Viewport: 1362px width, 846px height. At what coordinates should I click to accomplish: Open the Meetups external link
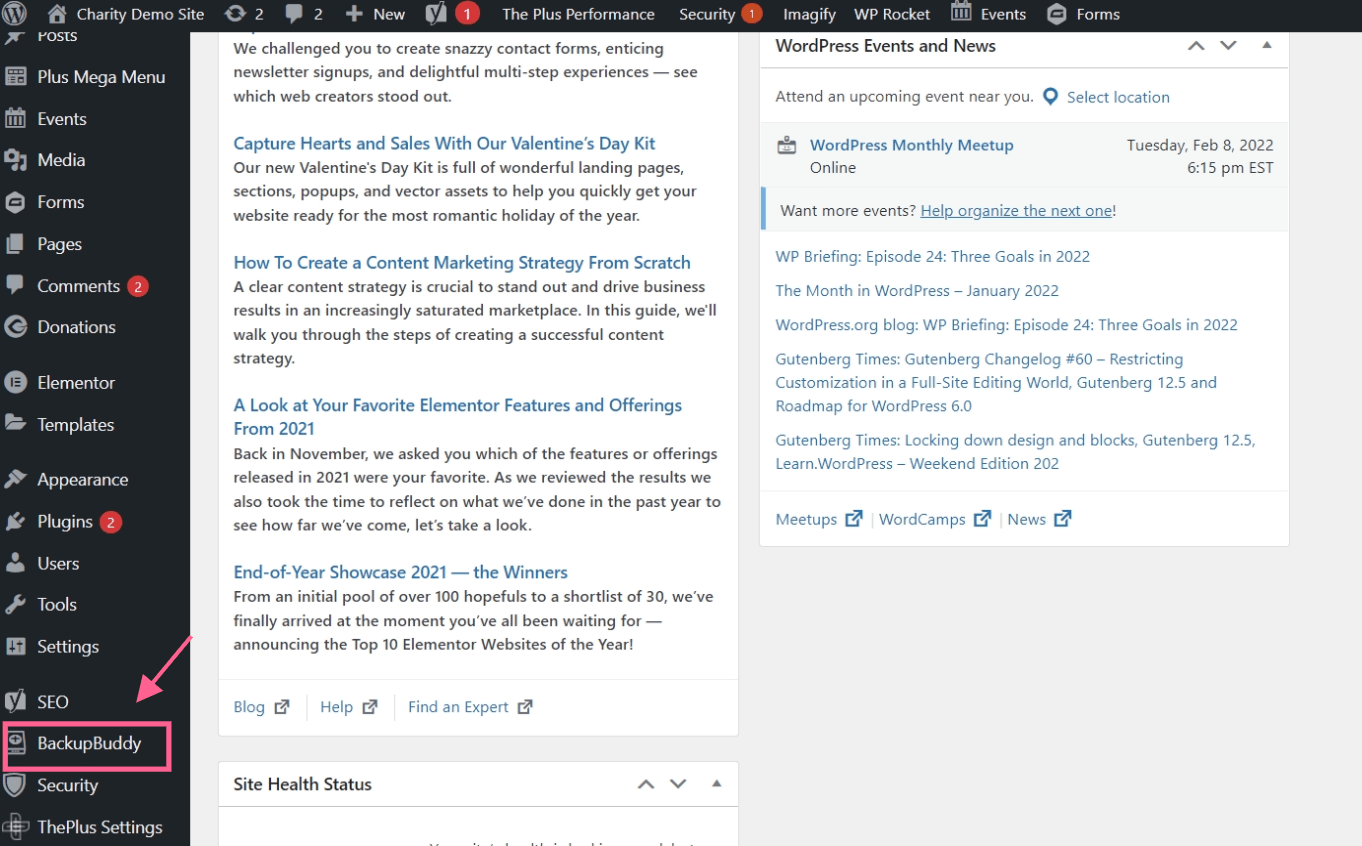coord(807,519)
